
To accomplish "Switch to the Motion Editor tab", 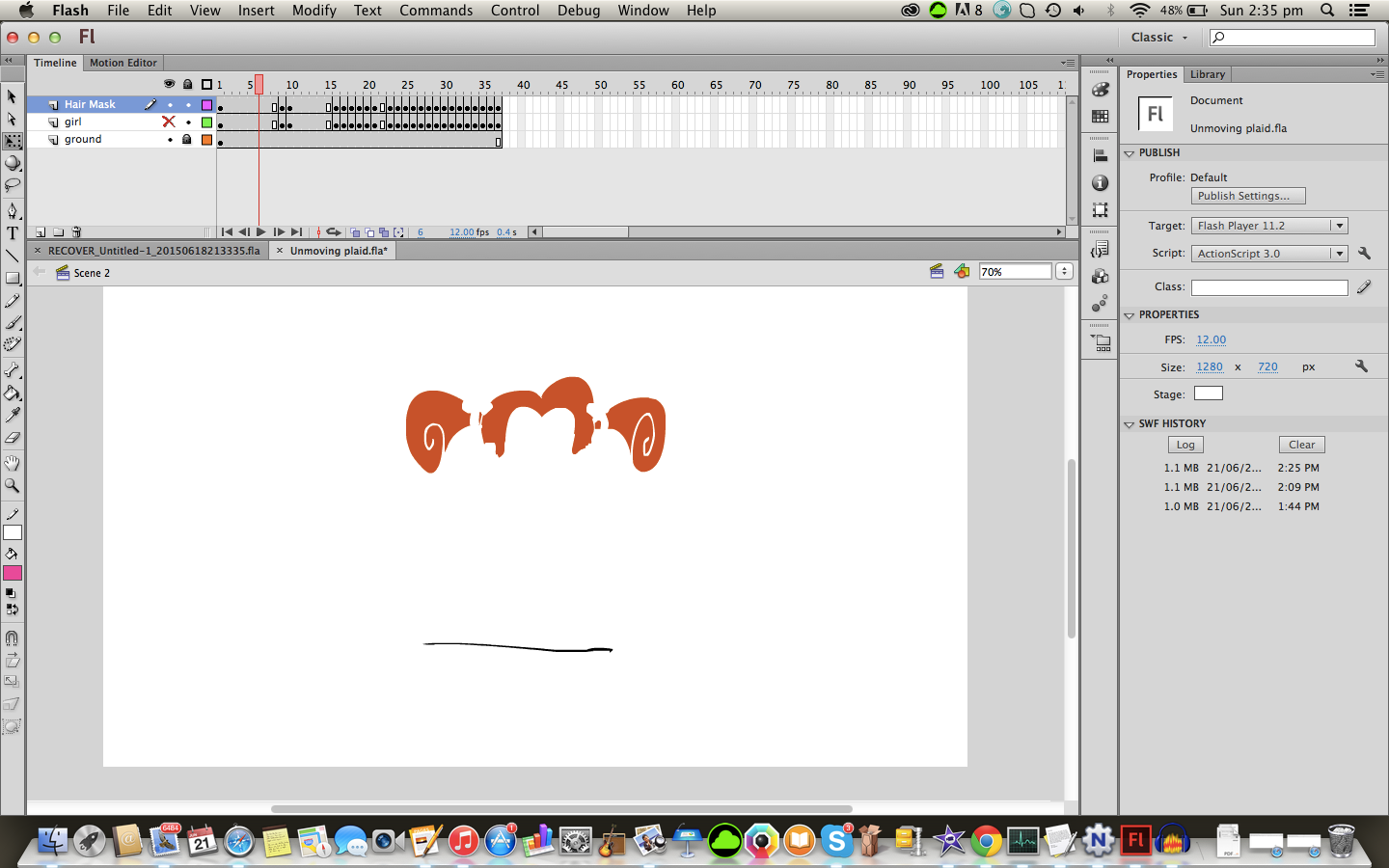I will tap(123, 62).
